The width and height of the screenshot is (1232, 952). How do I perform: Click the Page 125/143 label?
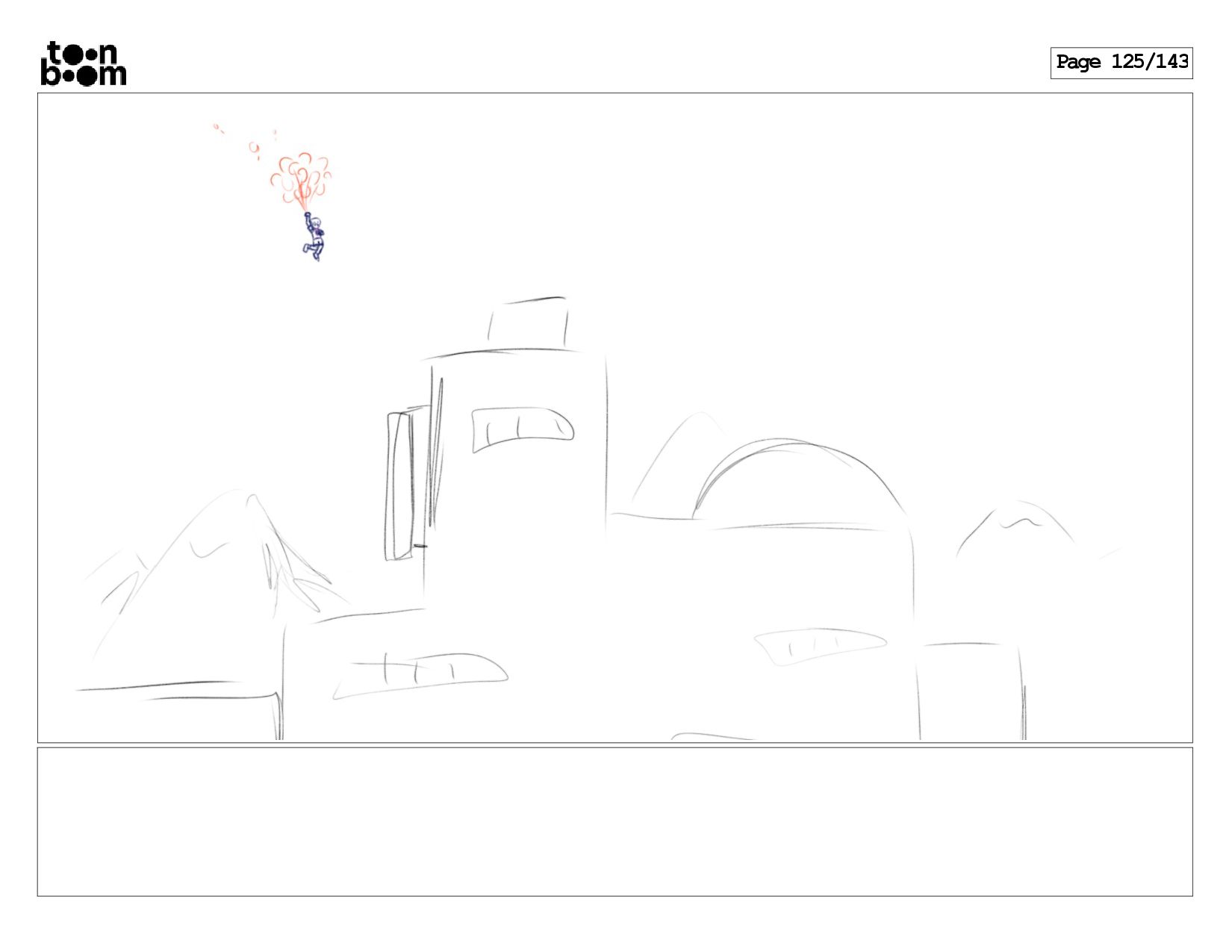[1121, 63]
